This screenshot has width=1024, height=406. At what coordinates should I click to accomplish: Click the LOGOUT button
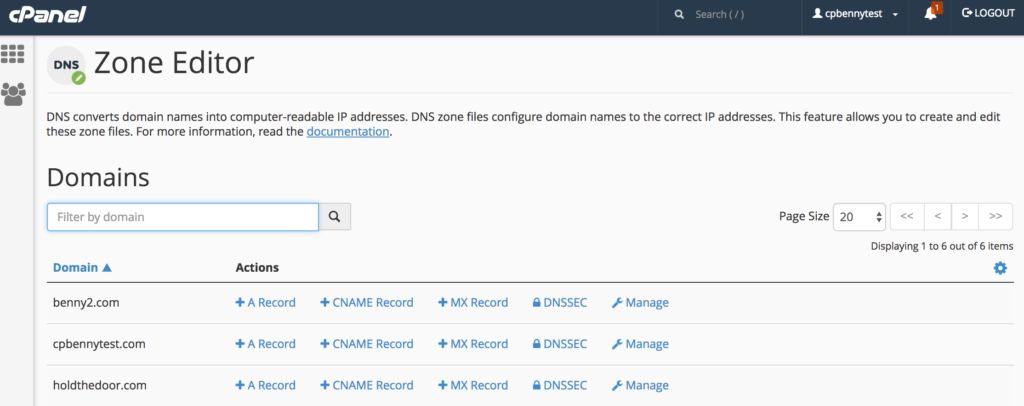(x=987, y=15)
